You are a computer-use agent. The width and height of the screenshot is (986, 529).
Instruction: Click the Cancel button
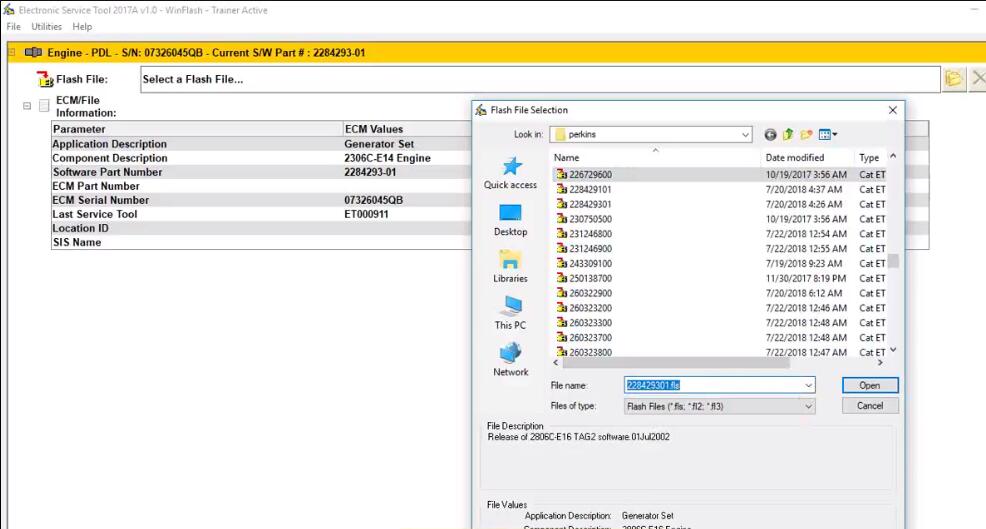870,406
